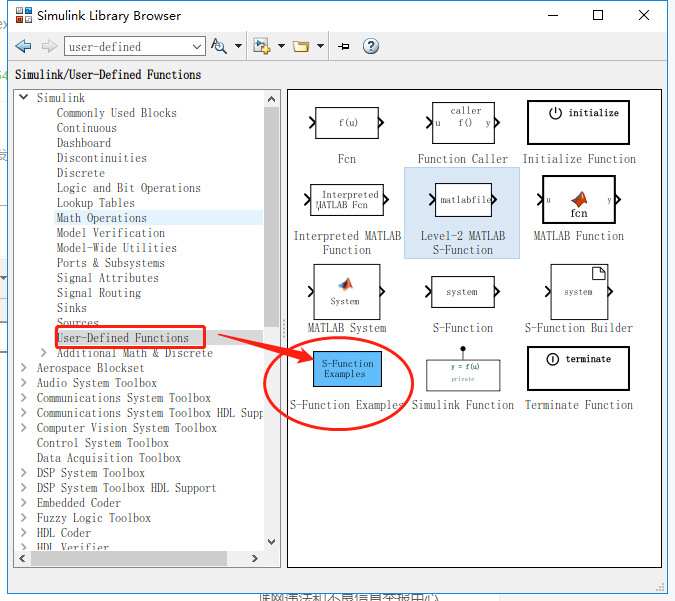Select the Simulink Function block

tap(463, 369)
